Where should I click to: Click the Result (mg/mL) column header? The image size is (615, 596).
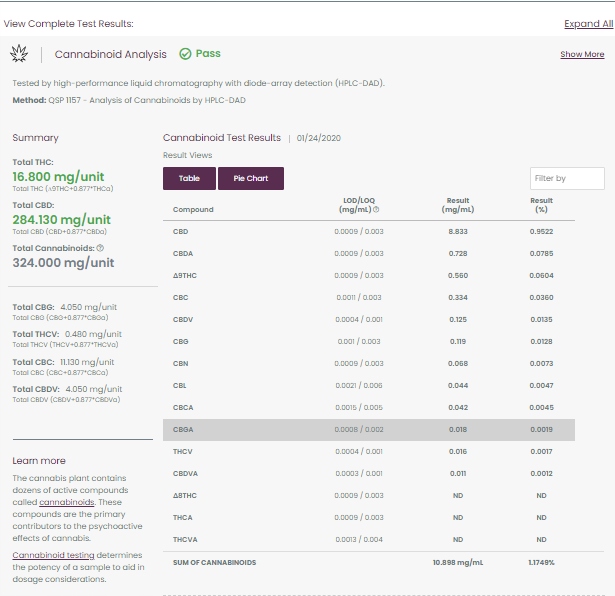point(458,205)
